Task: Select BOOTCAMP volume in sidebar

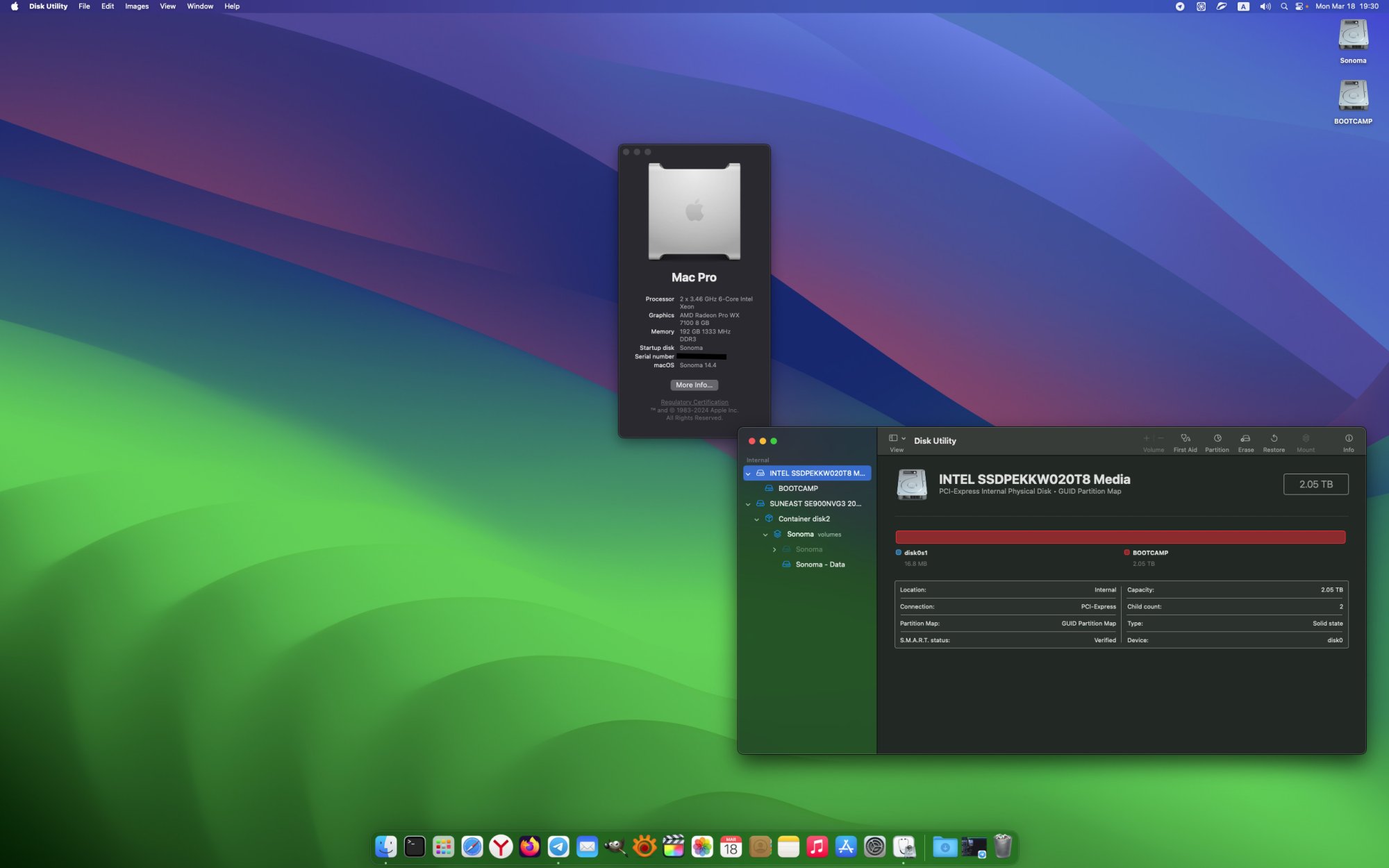Action: point(797,488)
